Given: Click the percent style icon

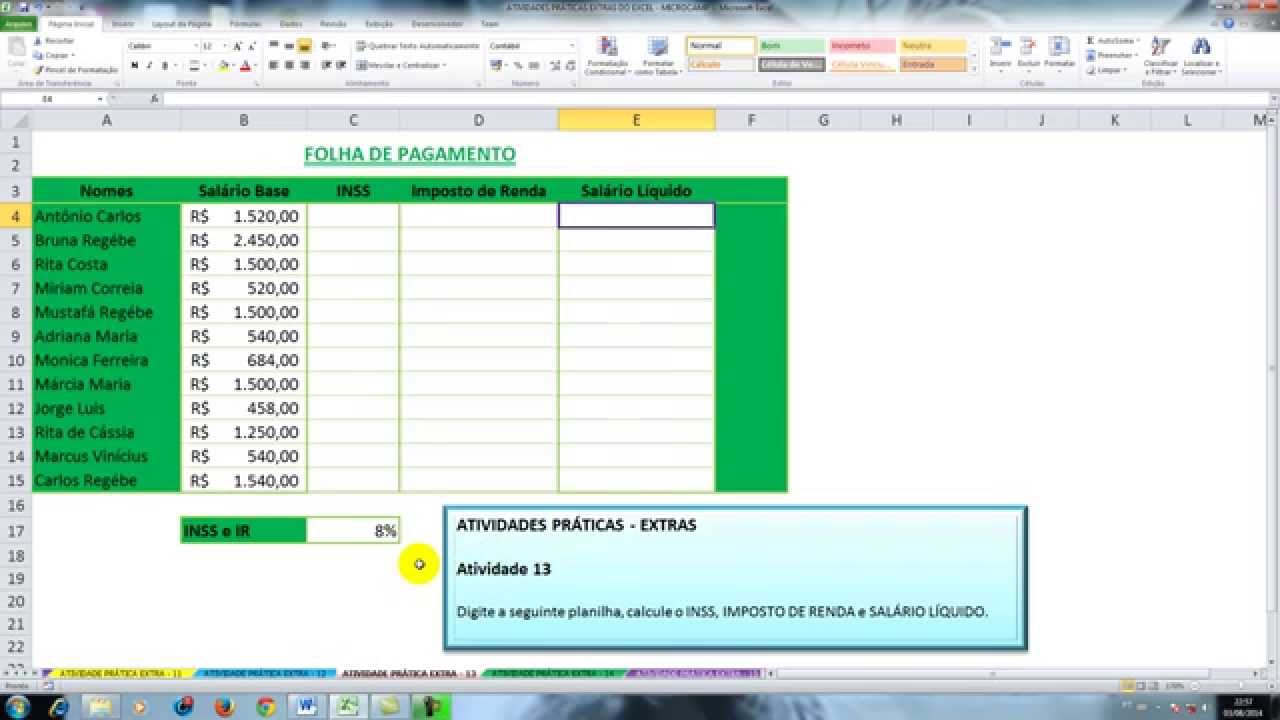Looking at the screenshot, I should 517,65.
